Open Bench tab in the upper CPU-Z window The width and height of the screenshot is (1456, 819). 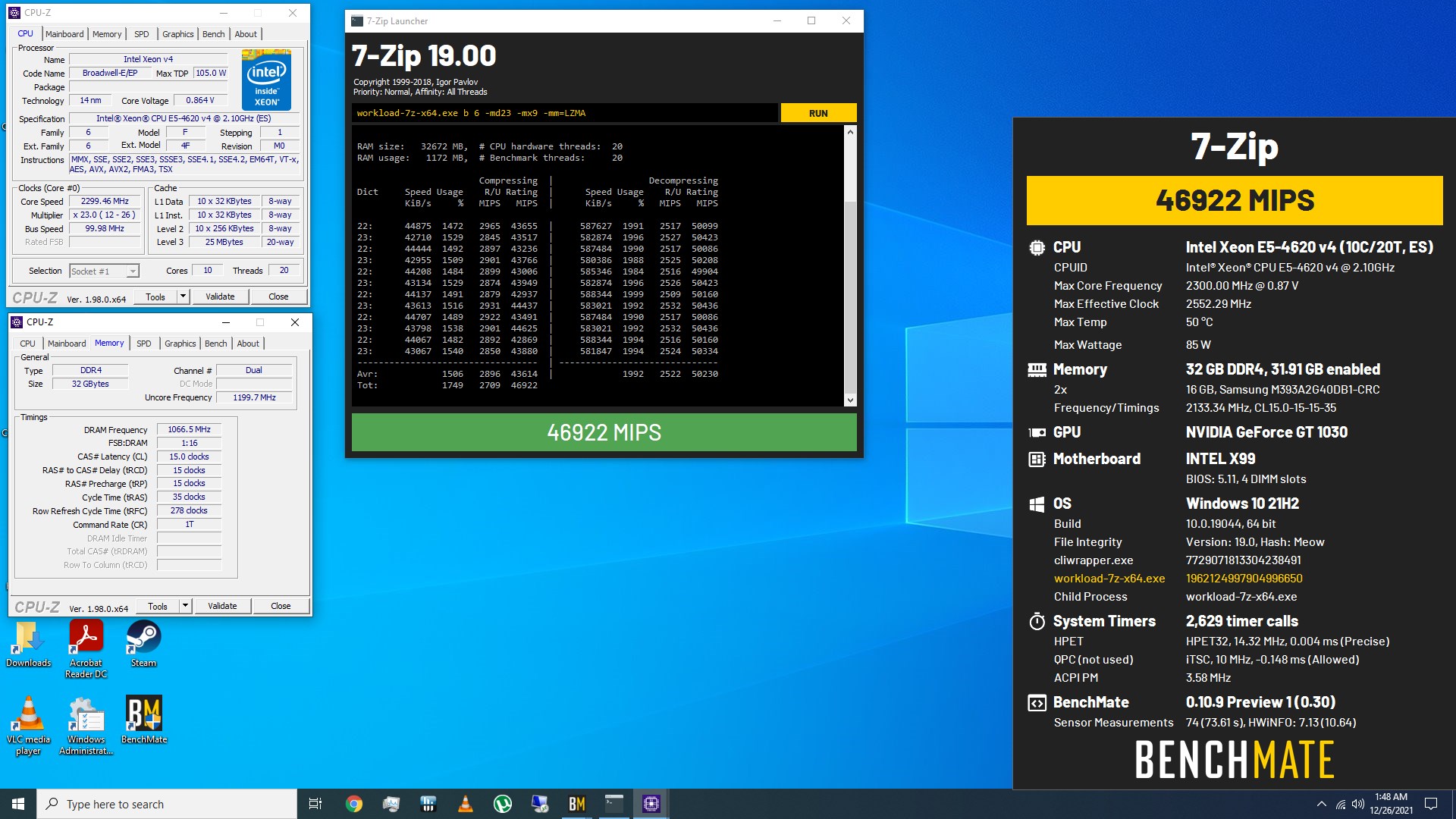pos(214,34)
